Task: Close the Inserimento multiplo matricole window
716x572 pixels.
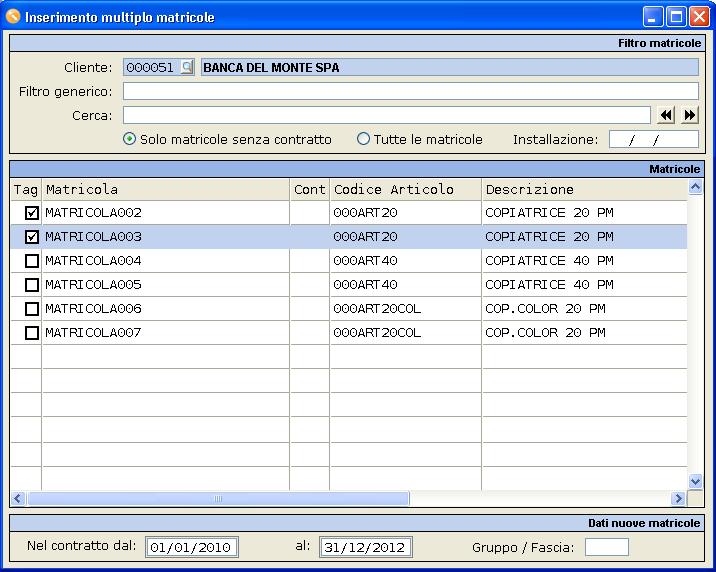Action: [699, 17]
